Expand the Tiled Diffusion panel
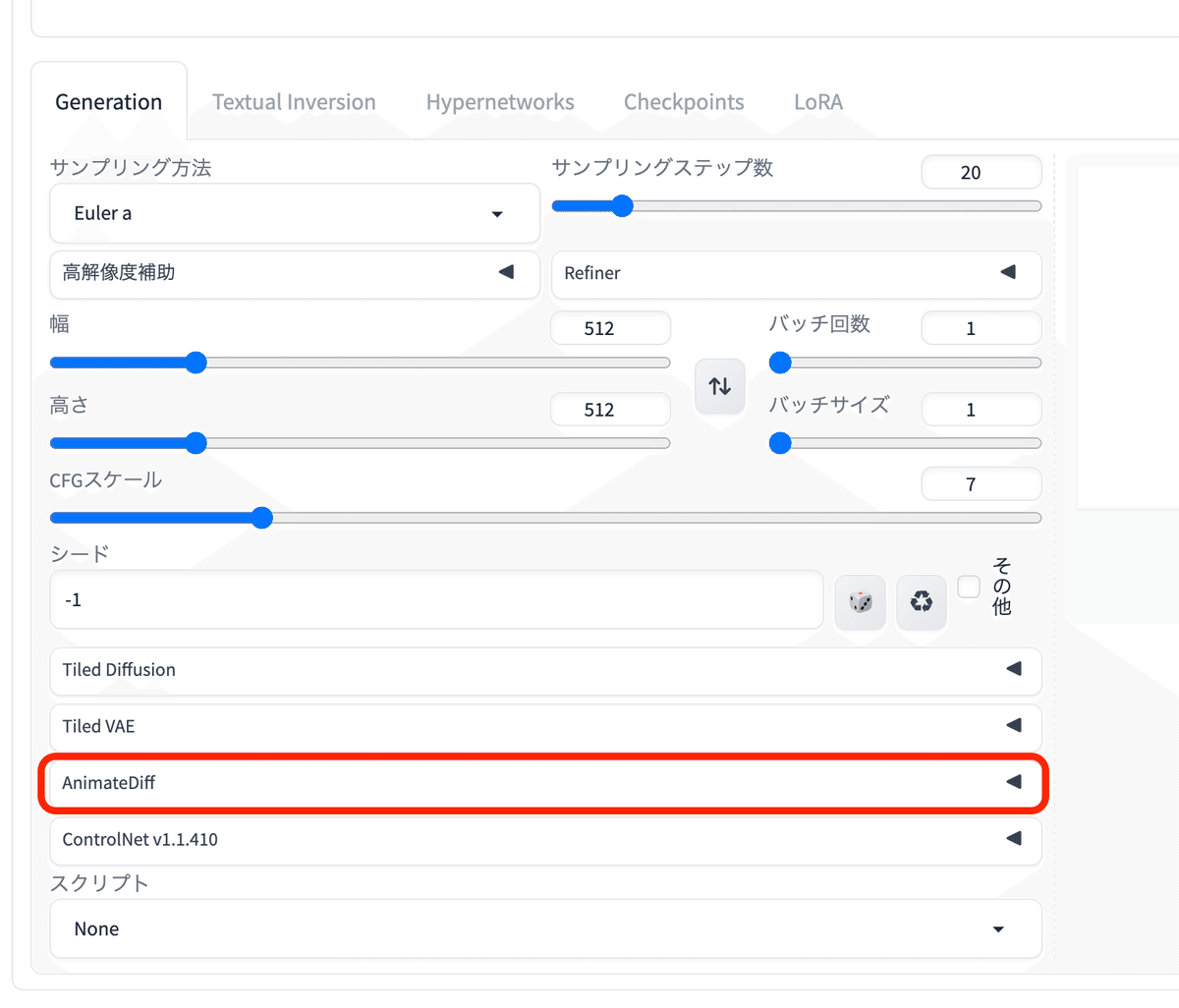Screen dimensions: 1179x1008 coord(545,670)
